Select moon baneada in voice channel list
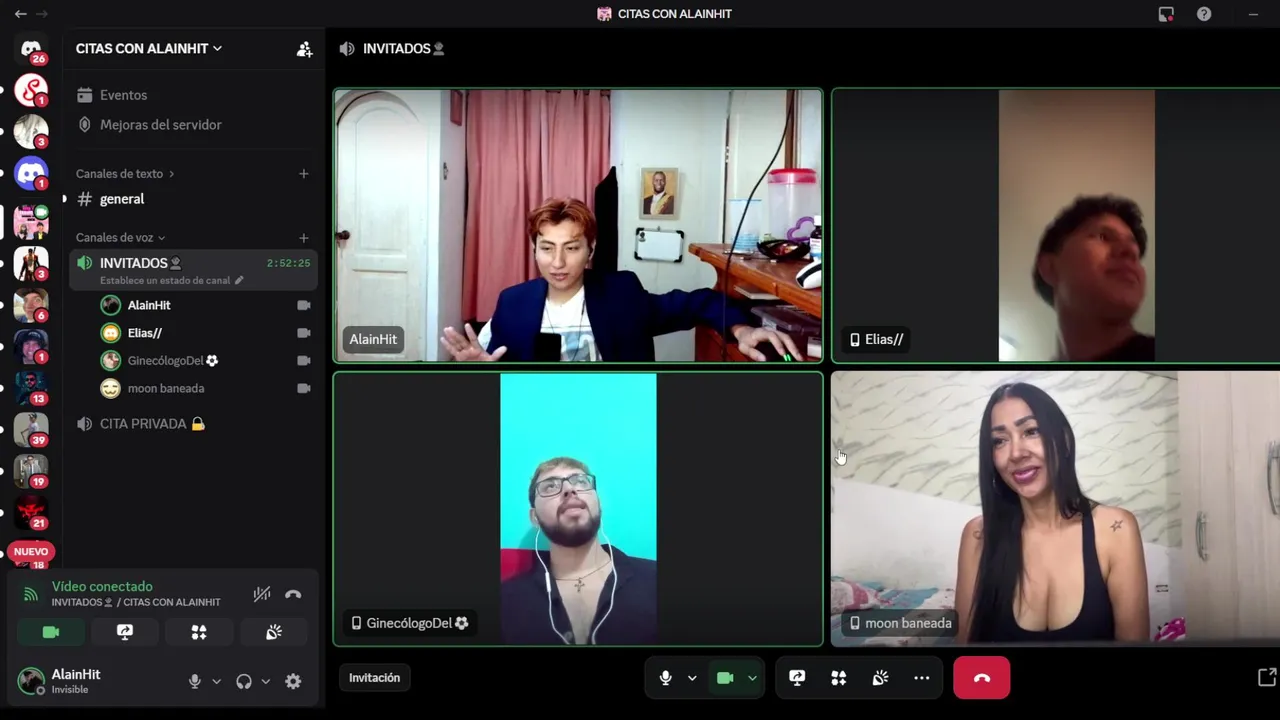Viewport: 1280px width, 720px height. coord(166,388)
